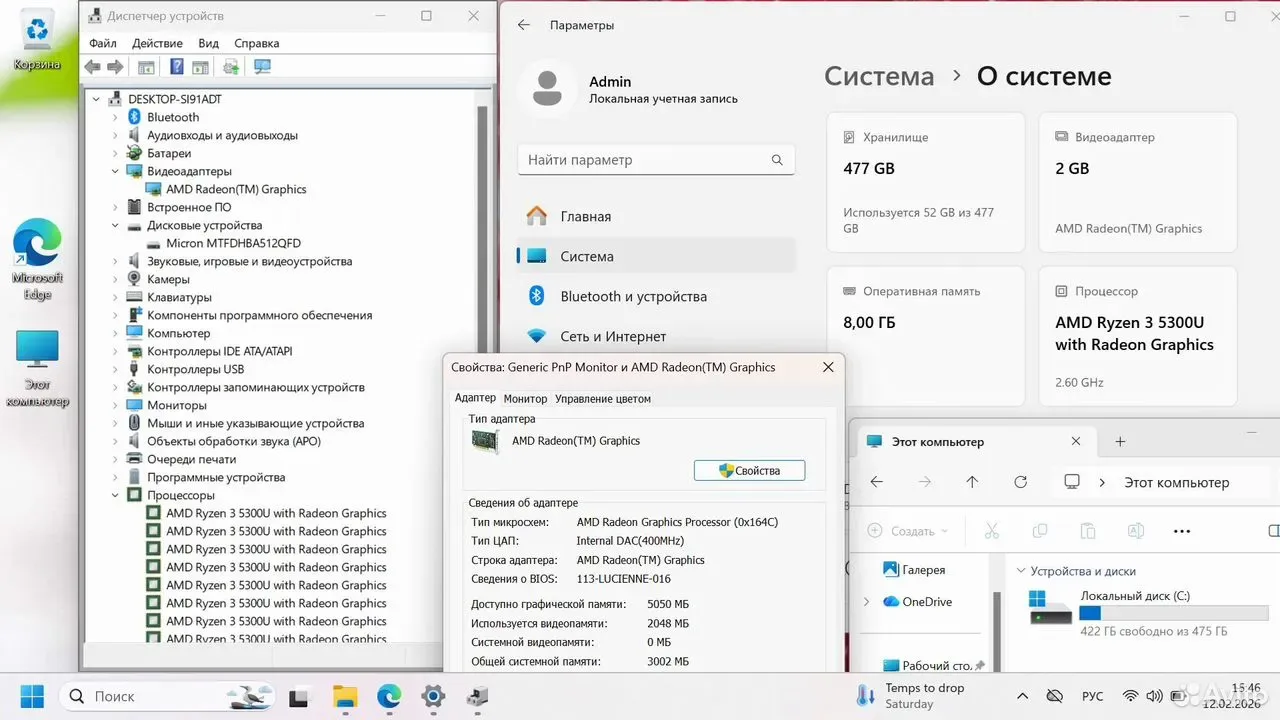Viewport: 1280px width, 720px height.
Task: Select the This PC desktop icon
Action: click(x=37, y=368)
